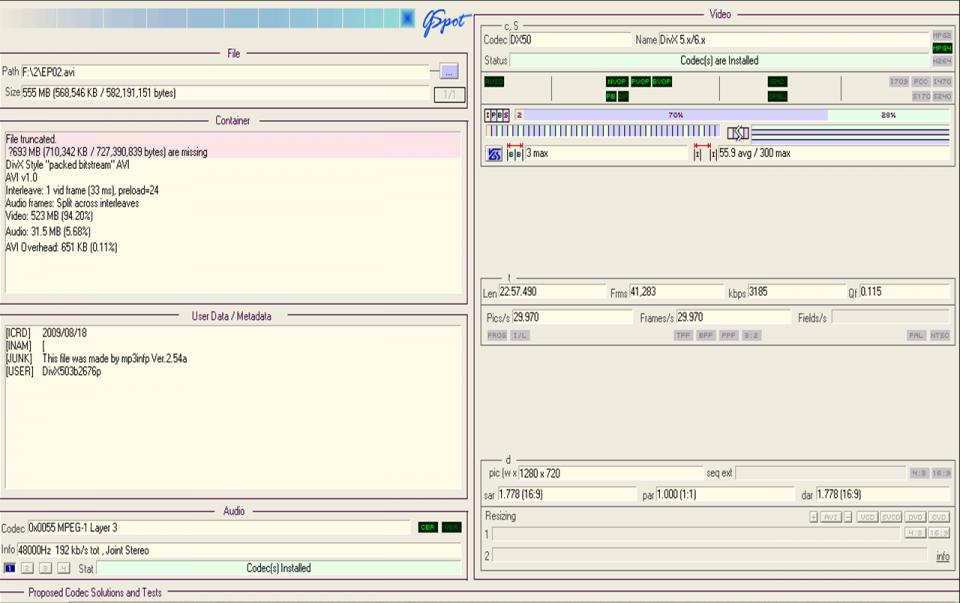
Task: Toggle 4:3 button in the Resizing row
Action: 915,533
